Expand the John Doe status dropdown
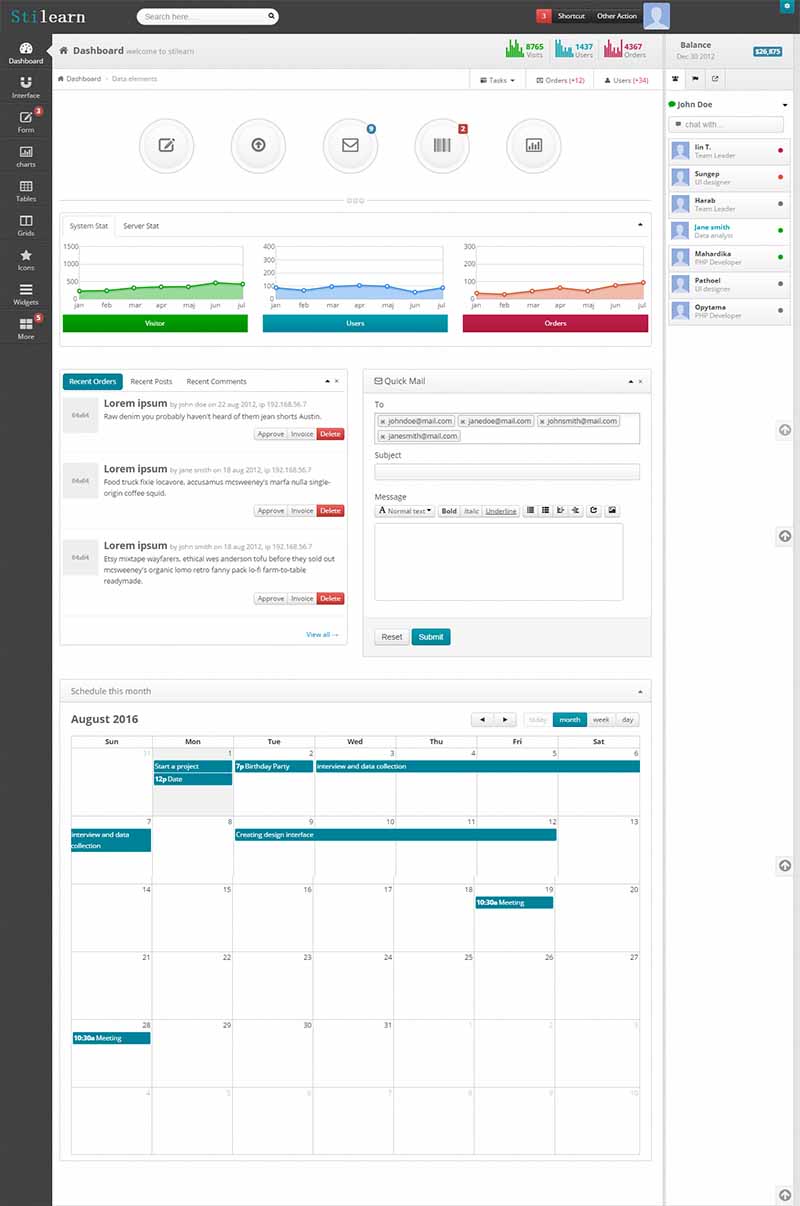The height and width of the screenshot is (1206, 800). [x=785, y=105]
